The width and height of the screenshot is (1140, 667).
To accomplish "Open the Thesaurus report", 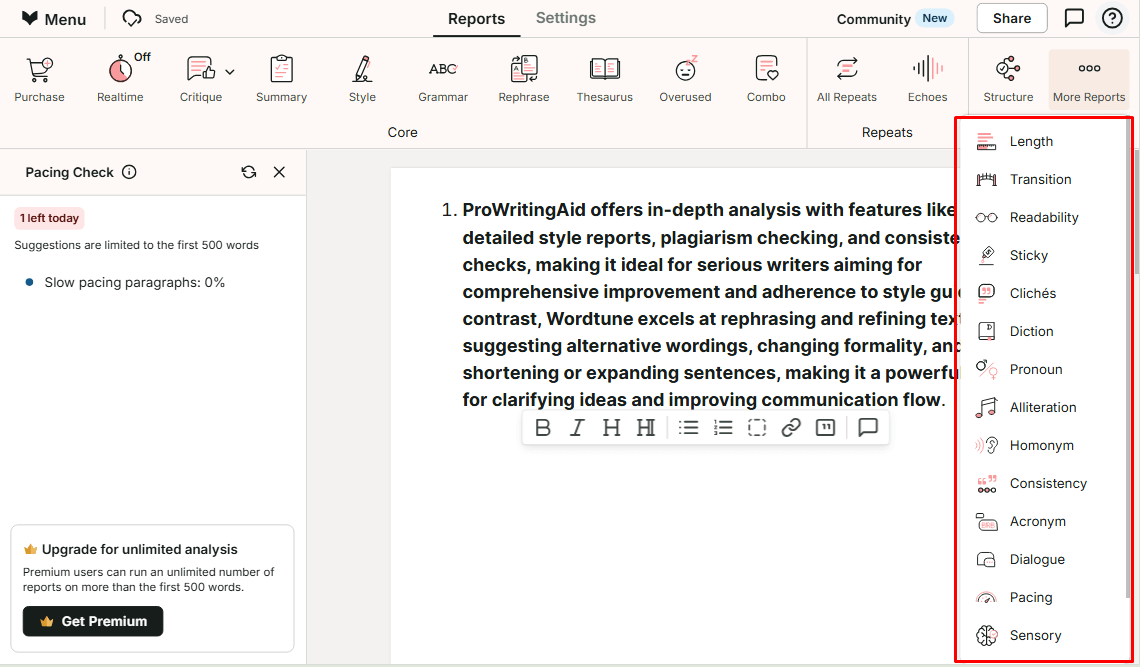I will tap(604, 80).
